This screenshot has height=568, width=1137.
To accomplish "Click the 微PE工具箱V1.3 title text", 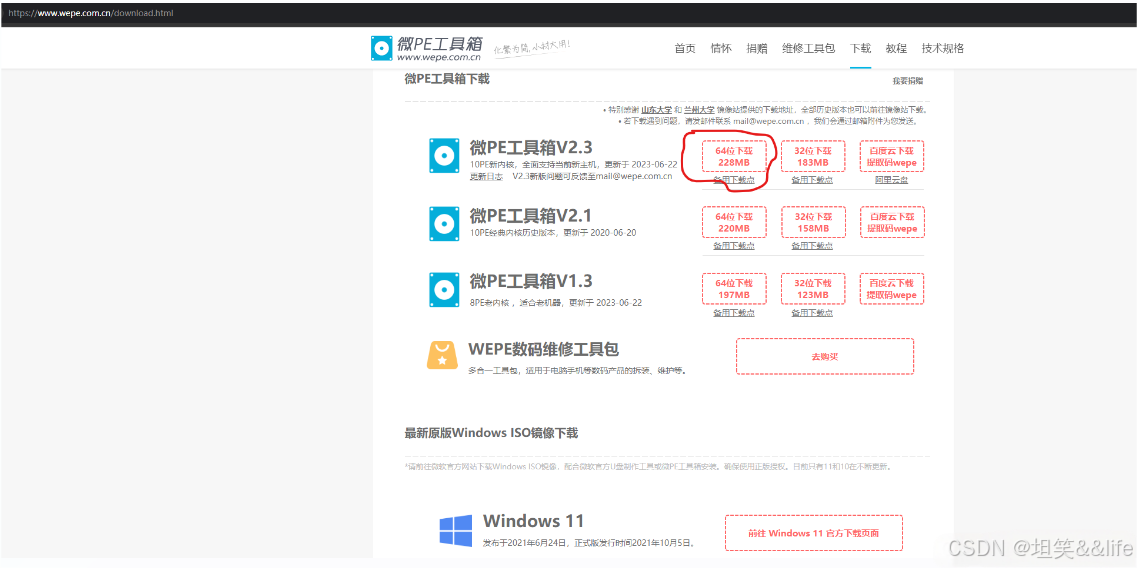I will (x=531, y=281).
